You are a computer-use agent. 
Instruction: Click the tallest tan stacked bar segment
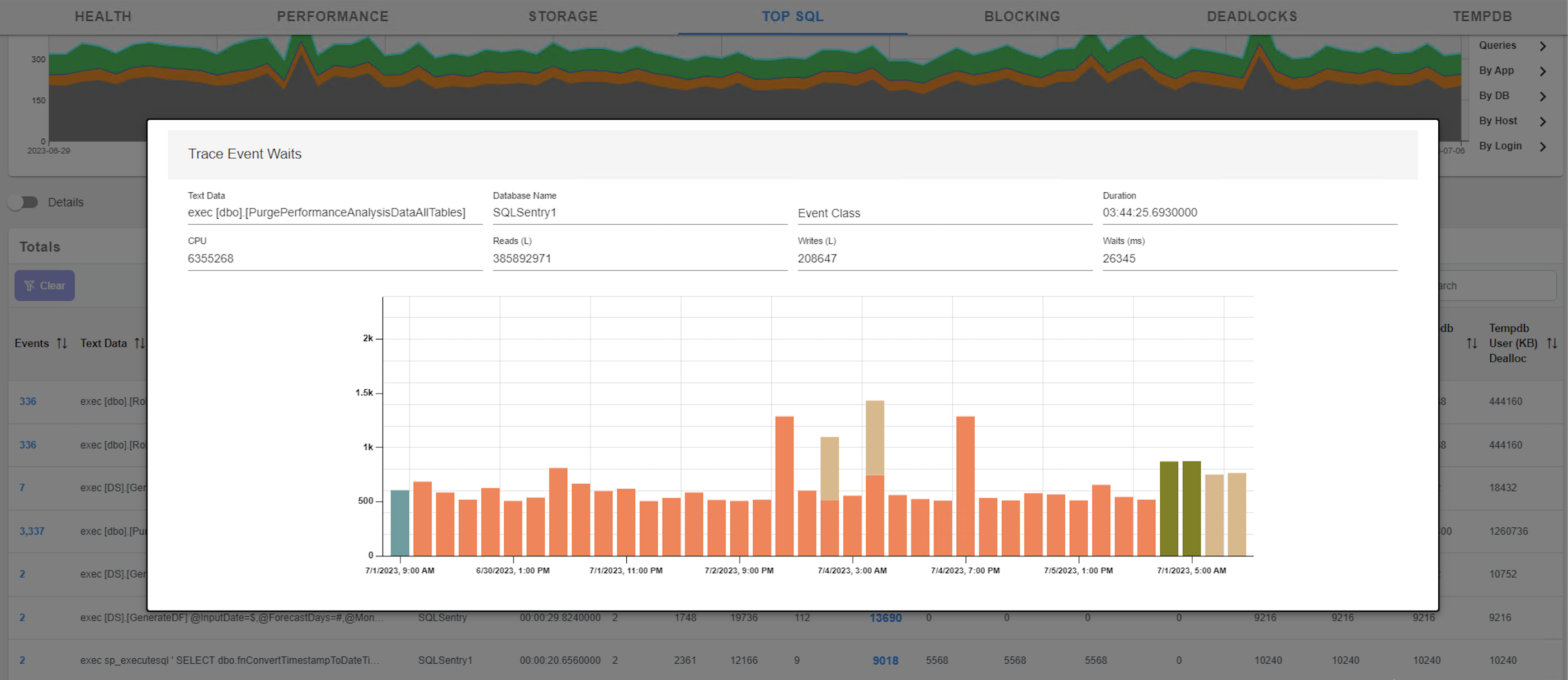point(875,437)
